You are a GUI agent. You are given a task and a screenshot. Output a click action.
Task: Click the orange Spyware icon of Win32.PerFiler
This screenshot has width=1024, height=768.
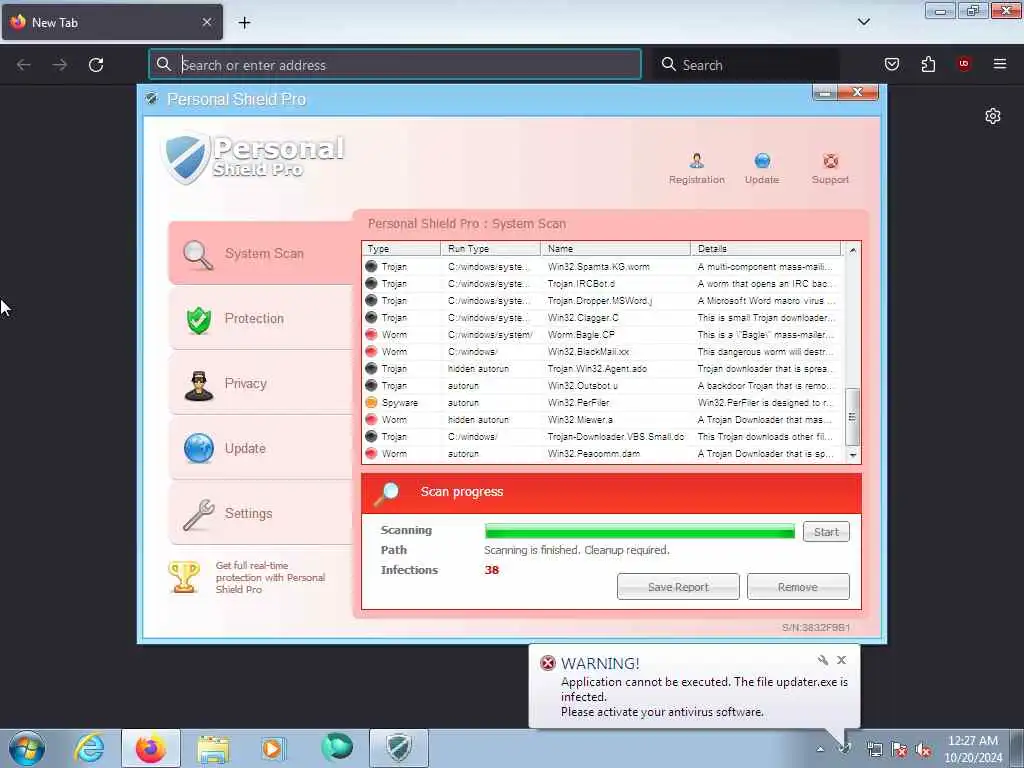click(371, 402)
